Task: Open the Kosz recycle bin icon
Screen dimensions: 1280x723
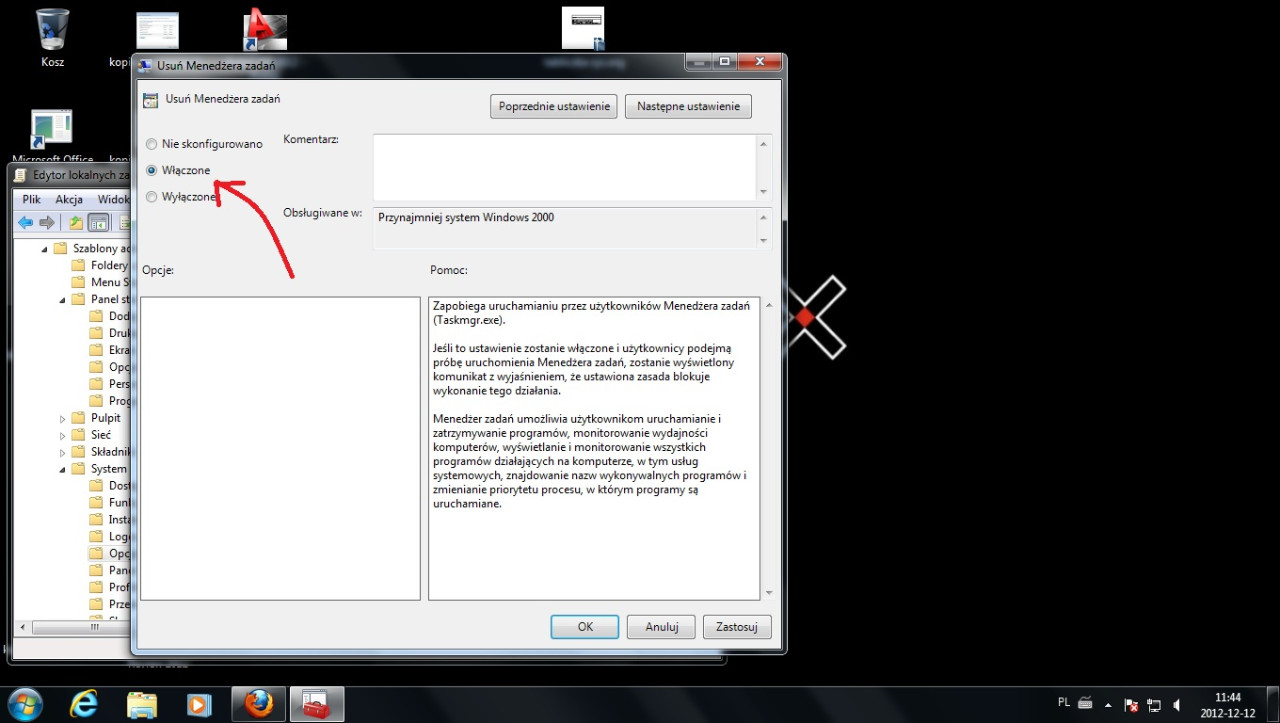Action: tap(52, 31)
